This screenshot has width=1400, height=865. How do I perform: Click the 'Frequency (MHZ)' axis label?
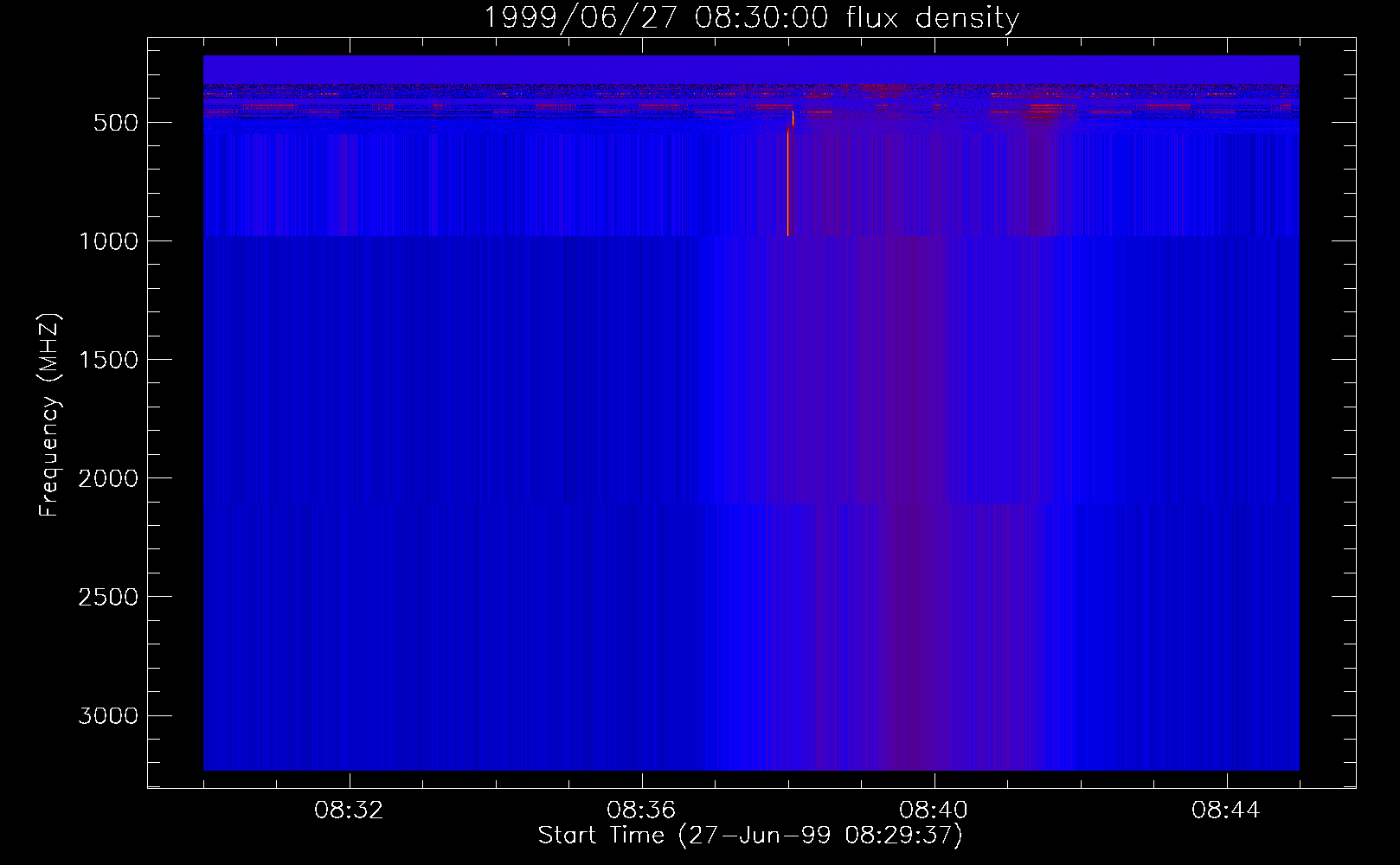tap(49, 415)
